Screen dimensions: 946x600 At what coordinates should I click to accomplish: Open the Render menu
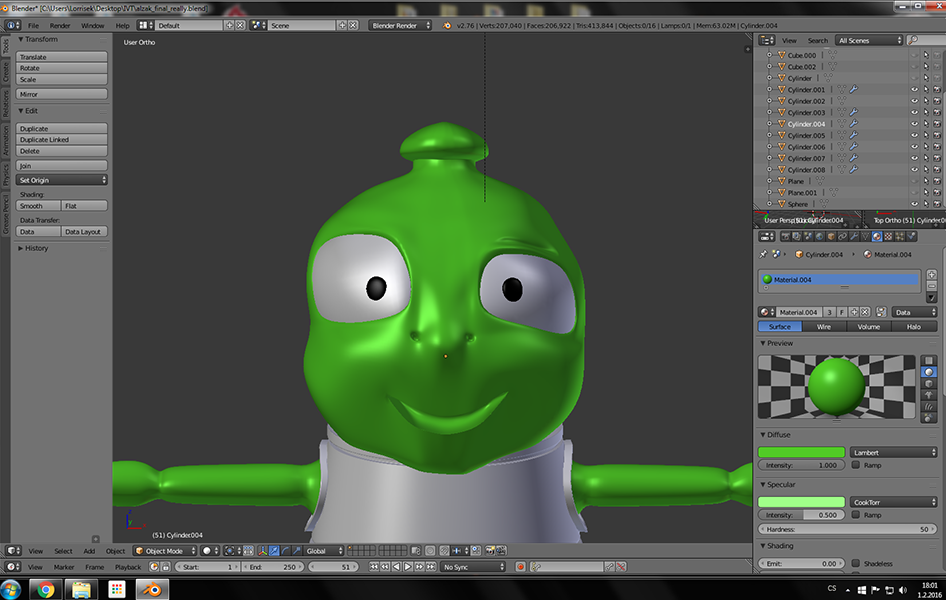click(60, 25)
